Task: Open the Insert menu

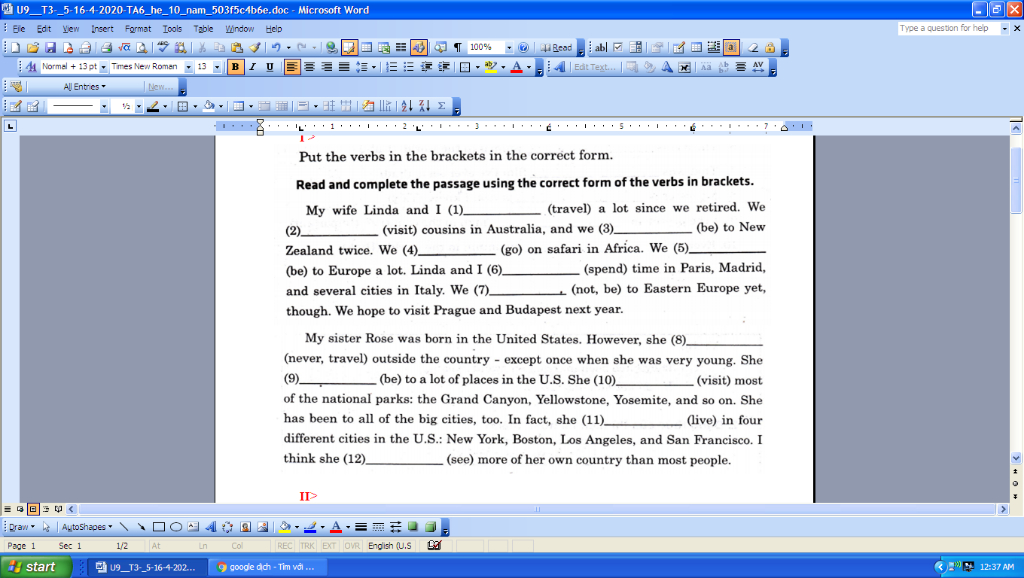Action: (x=102, y=29)
